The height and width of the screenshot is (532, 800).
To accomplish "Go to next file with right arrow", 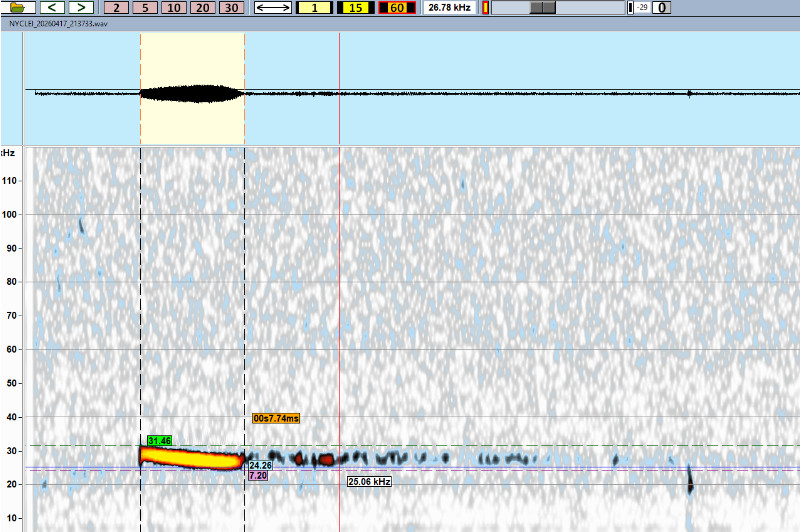I will (79, 8).
